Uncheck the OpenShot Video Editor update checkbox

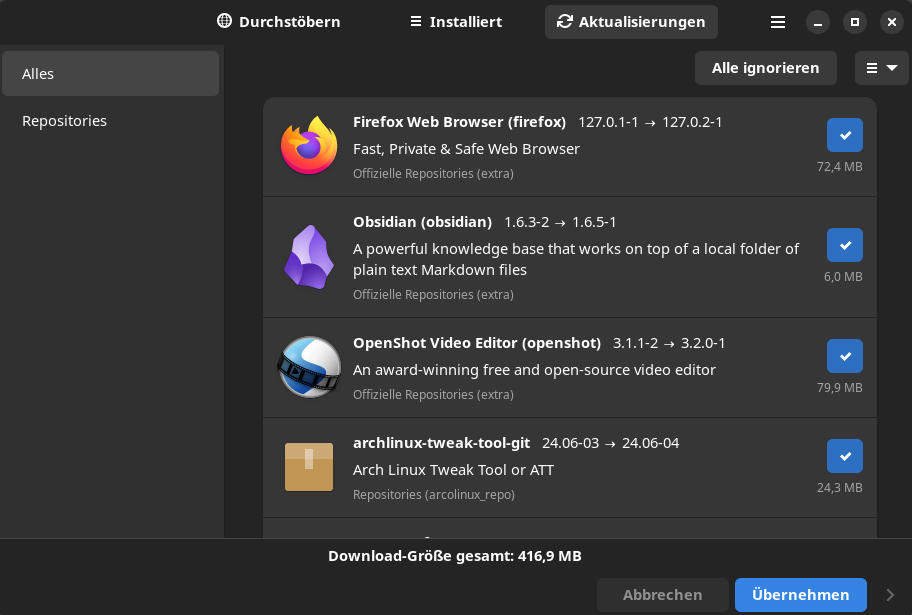tap(844, 356)
